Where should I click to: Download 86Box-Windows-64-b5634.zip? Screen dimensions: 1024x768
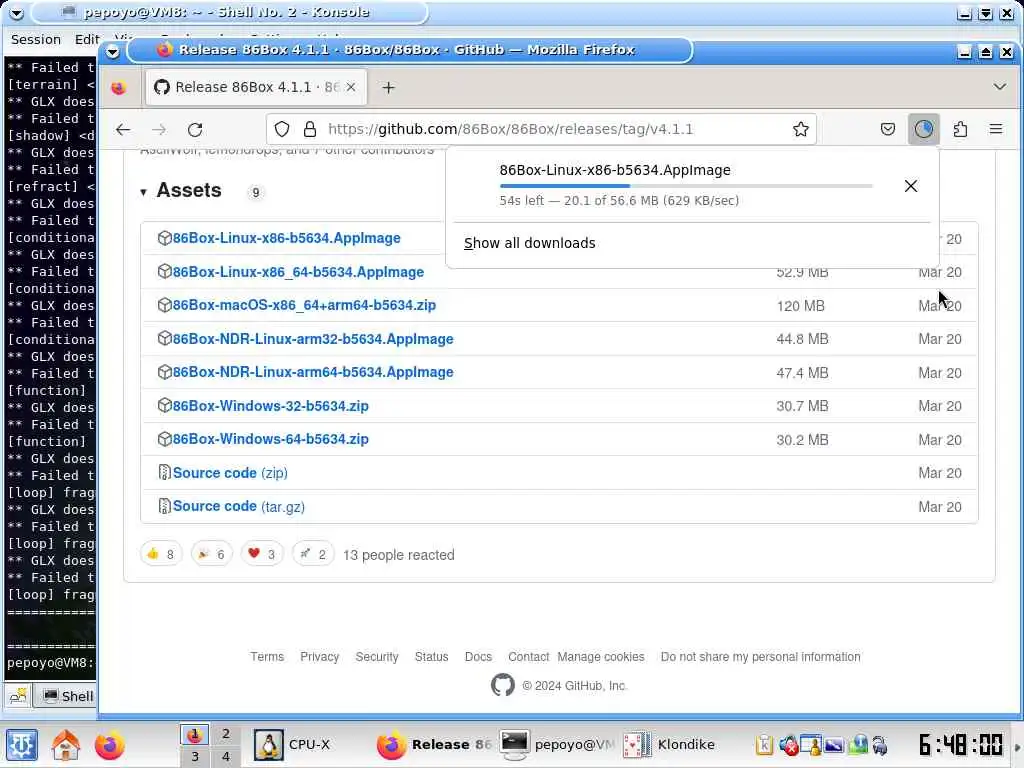[270, 439]
